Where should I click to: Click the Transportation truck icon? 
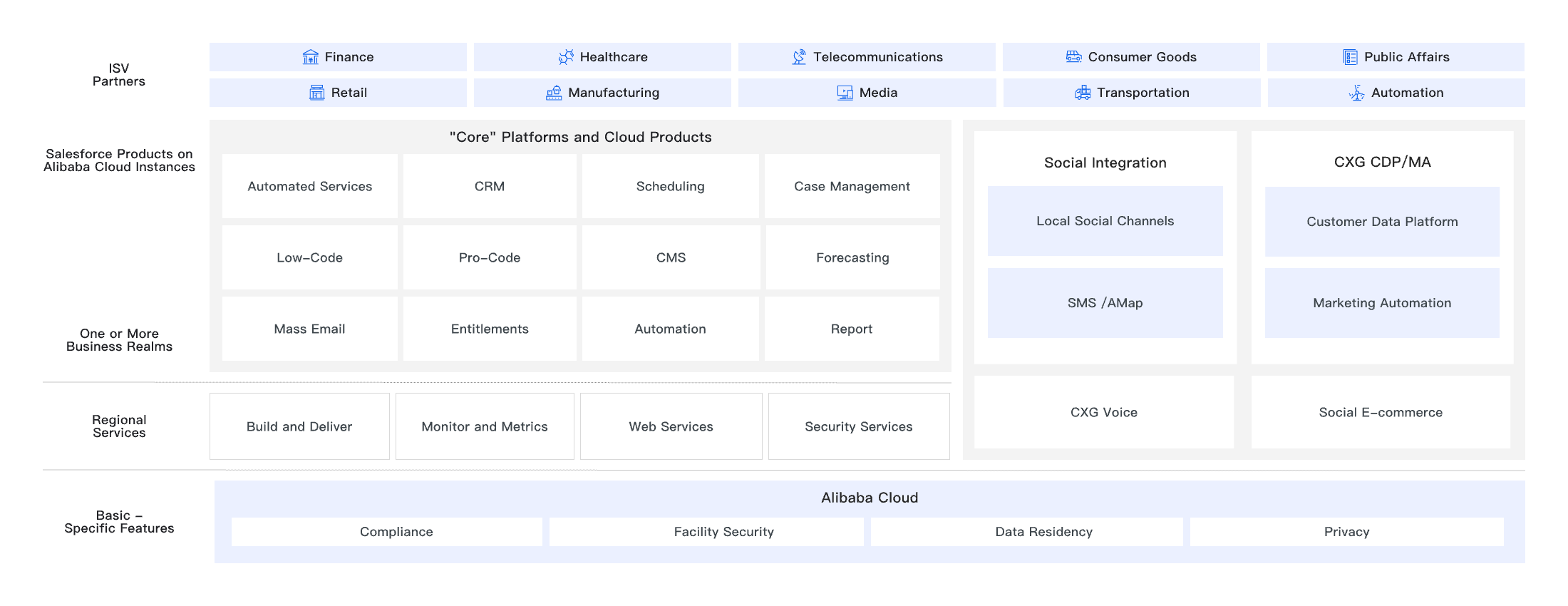pos(1083,93)
